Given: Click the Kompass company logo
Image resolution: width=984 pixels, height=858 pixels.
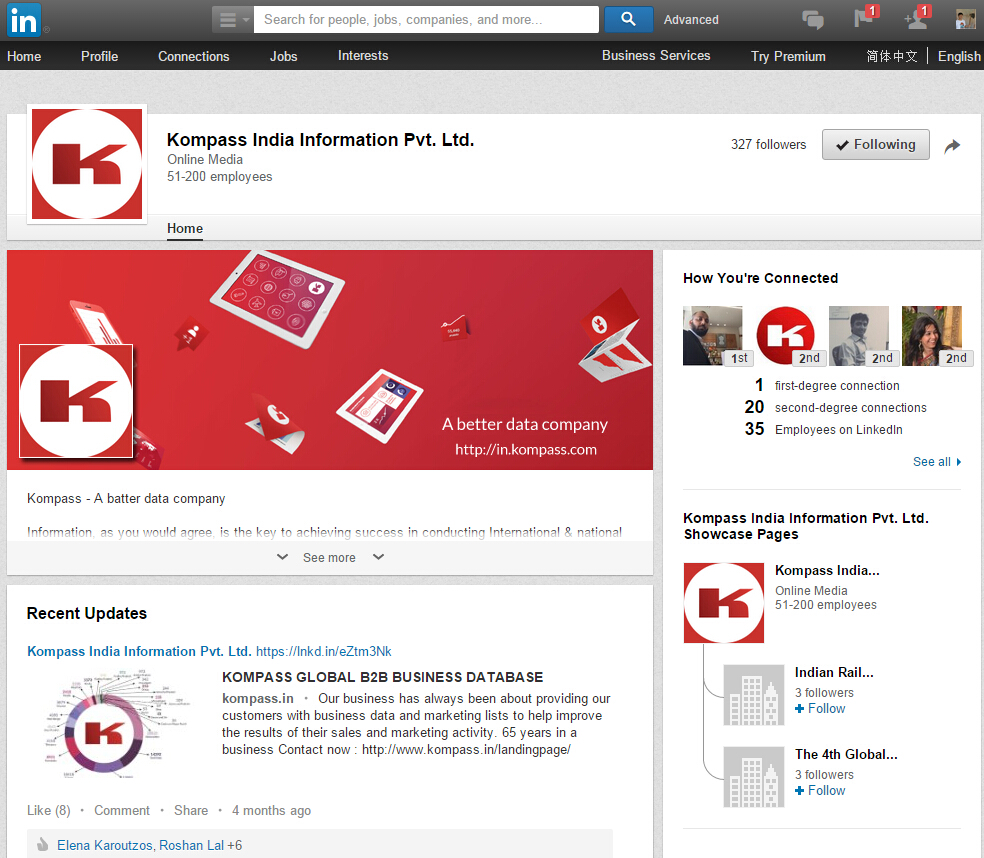Looking at the screenshot, I should (x=86, y=163).
